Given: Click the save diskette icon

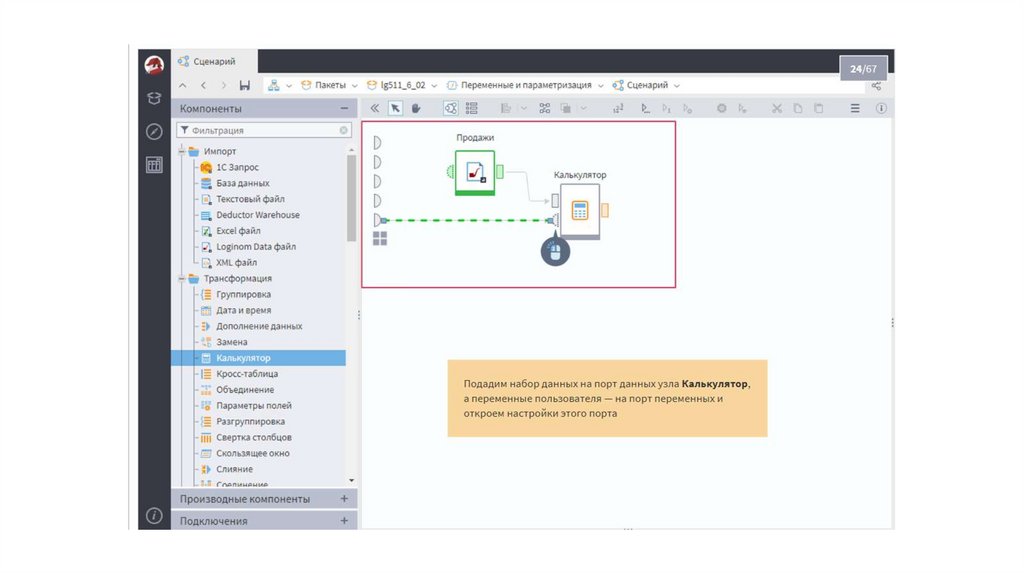Looking at the screenshot, I should point(245,86).
